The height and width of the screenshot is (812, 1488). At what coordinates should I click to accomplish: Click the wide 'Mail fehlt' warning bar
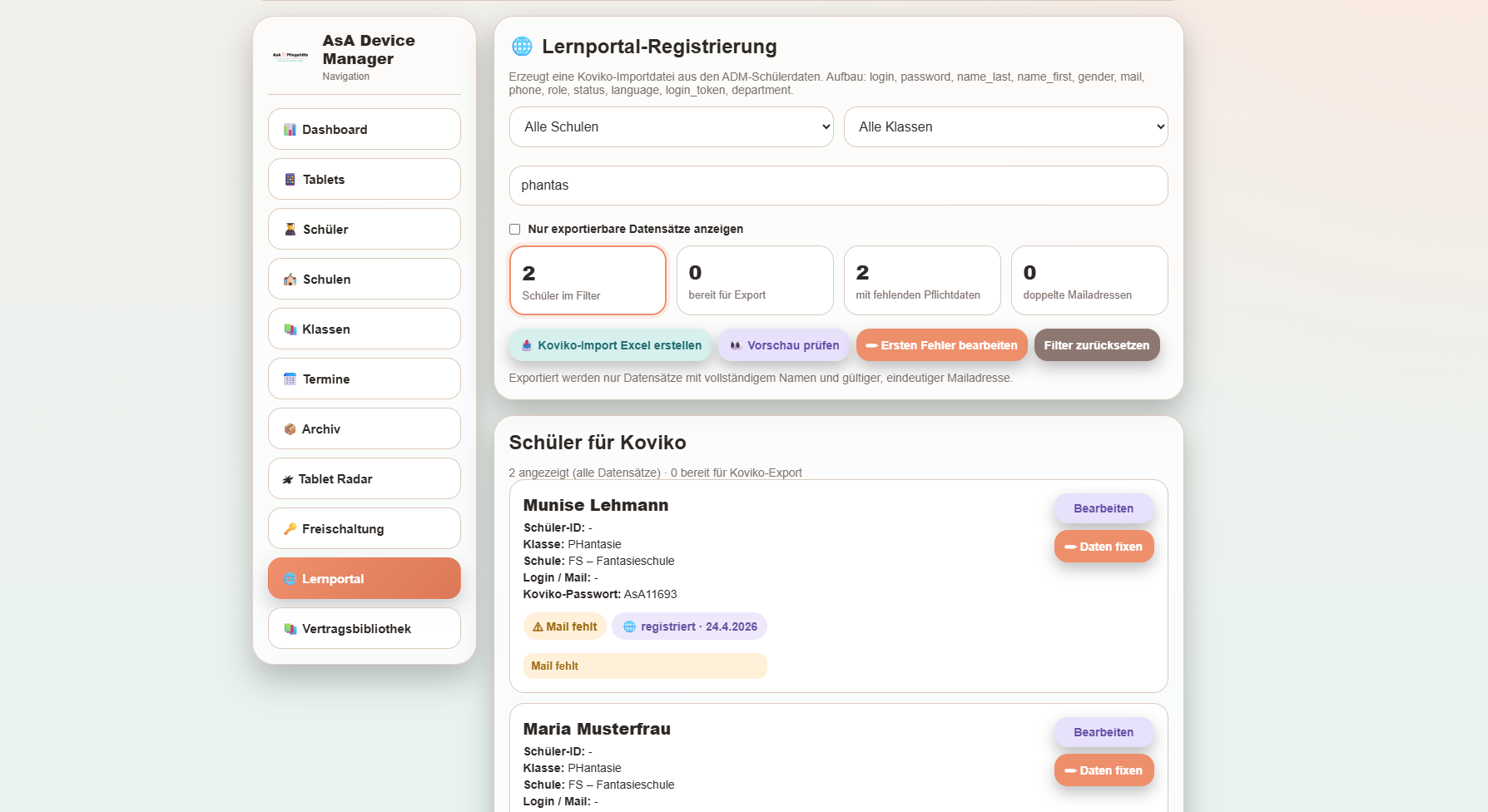click(645, 666)
